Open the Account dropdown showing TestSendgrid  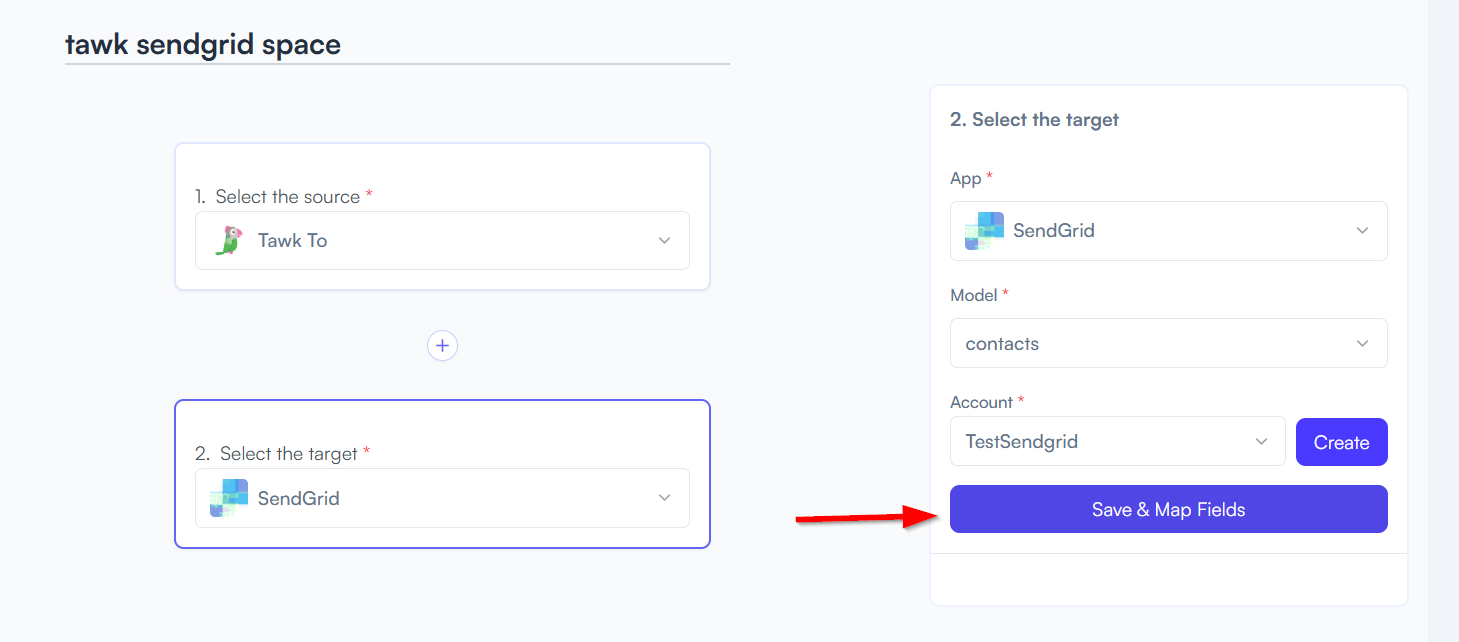tap(1117, 441)
